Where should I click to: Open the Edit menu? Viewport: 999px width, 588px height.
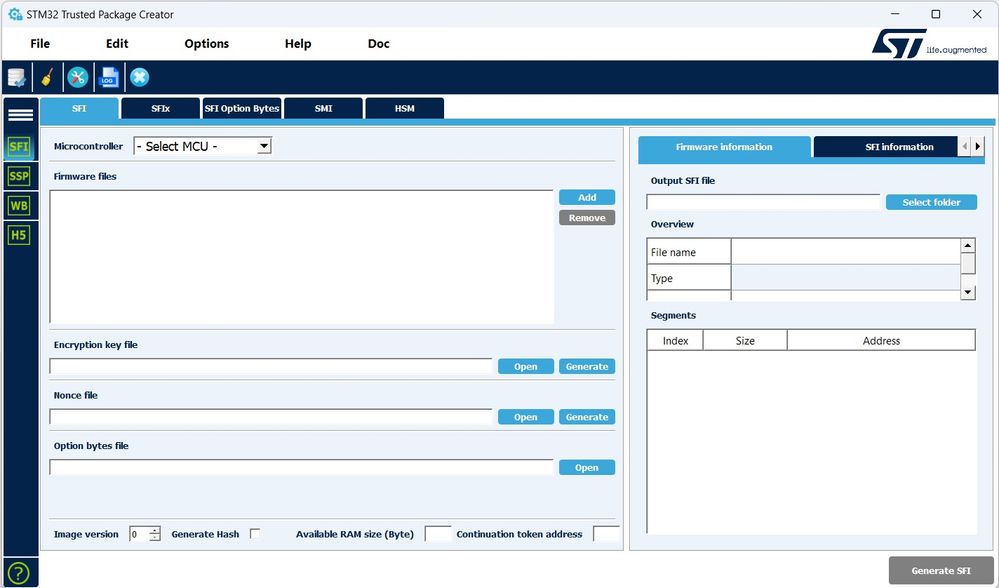[117, 43]
